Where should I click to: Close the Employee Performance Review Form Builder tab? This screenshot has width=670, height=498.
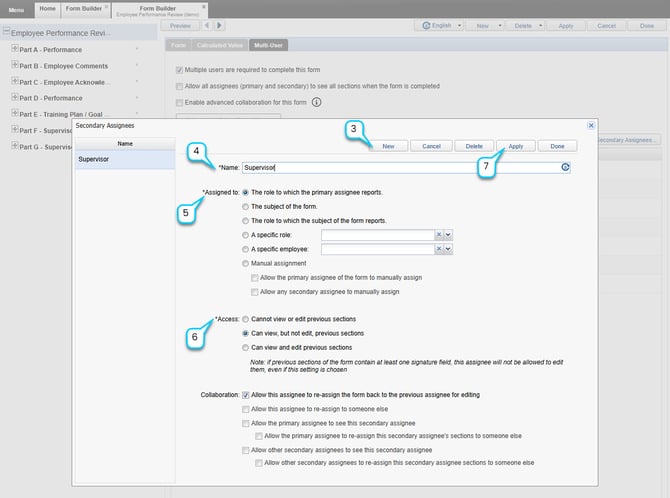pyautogui.click(x=204, y=7)
